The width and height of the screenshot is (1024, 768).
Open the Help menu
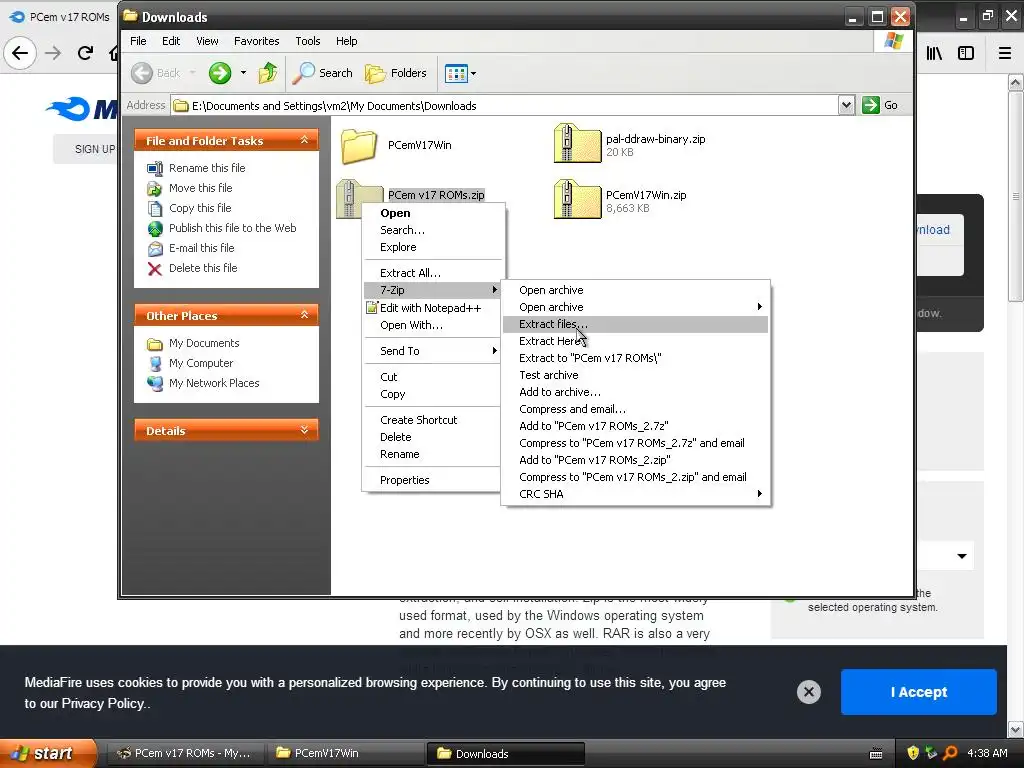pyautogui.click(x=346, y=41)
